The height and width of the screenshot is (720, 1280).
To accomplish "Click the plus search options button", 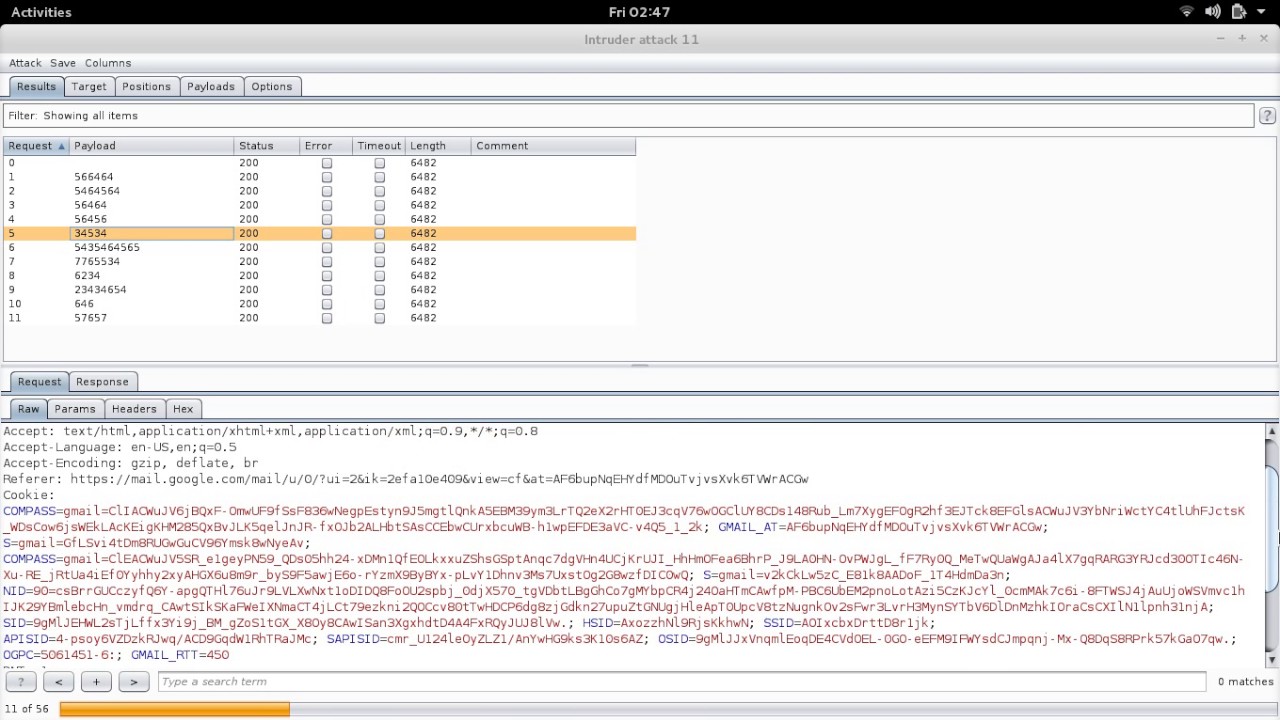I will (96, 682).
